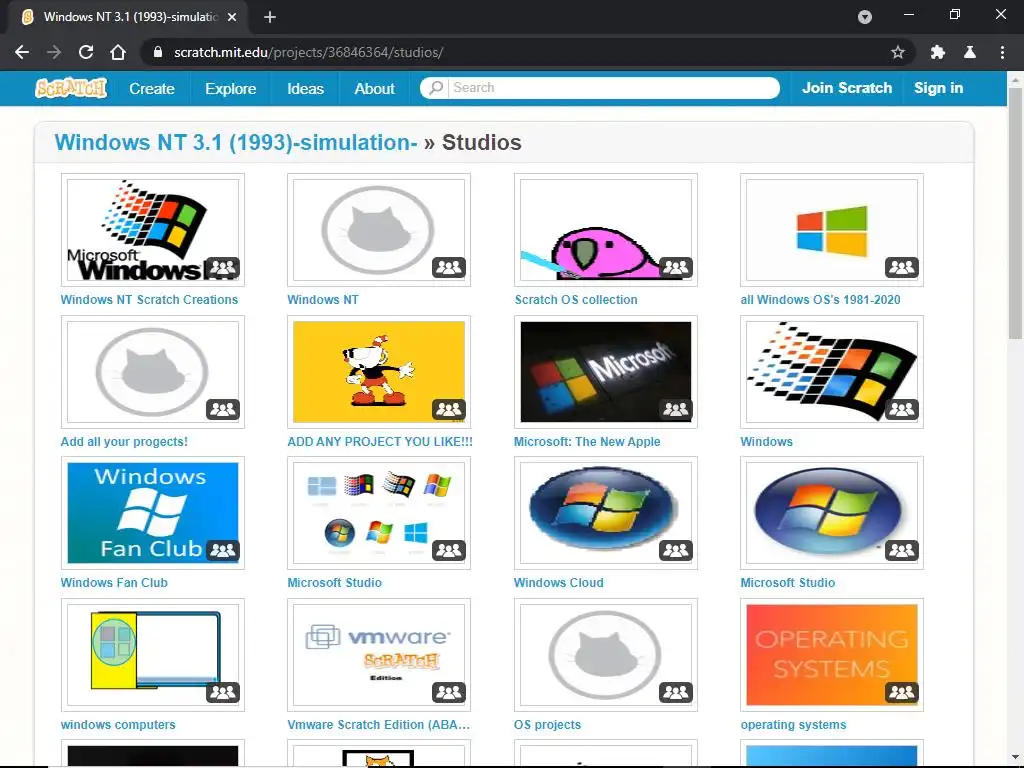Open the Windows flag studio thumbnail
This screenshot has width=1024, height=768.
coord(831,372)
